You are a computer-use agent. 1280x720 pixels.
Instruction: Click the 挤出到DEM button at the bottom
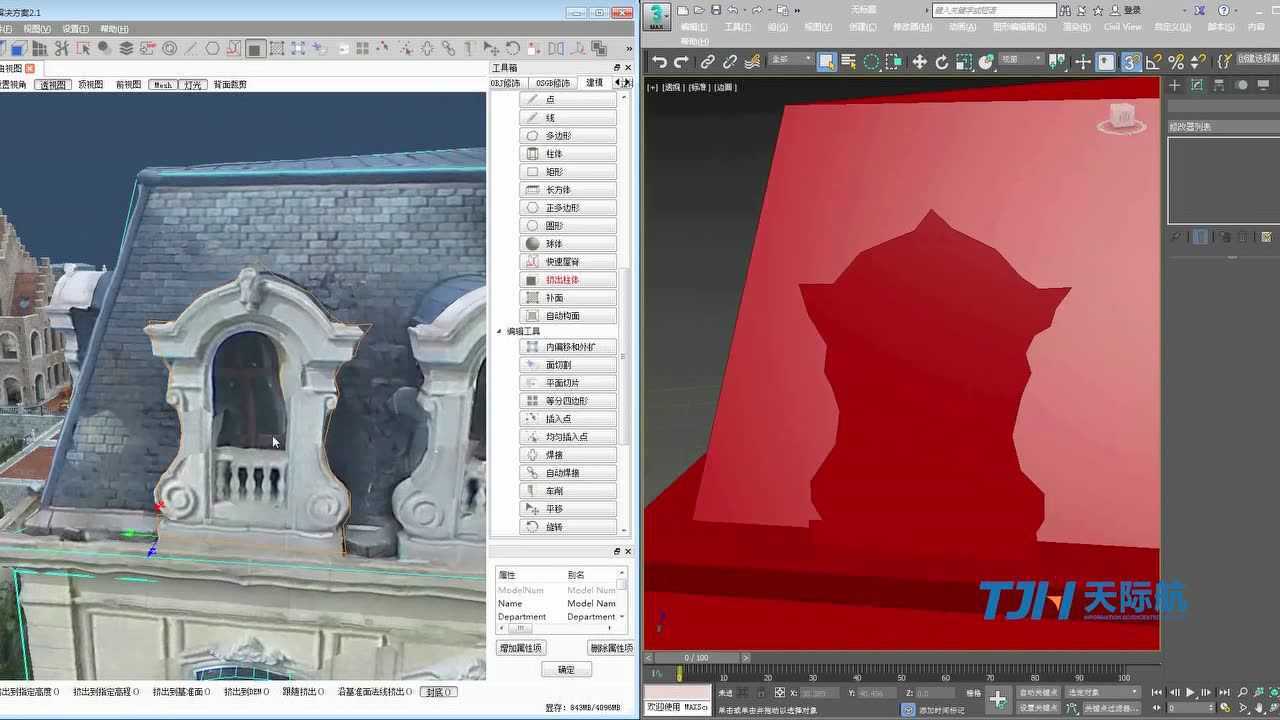245,691
